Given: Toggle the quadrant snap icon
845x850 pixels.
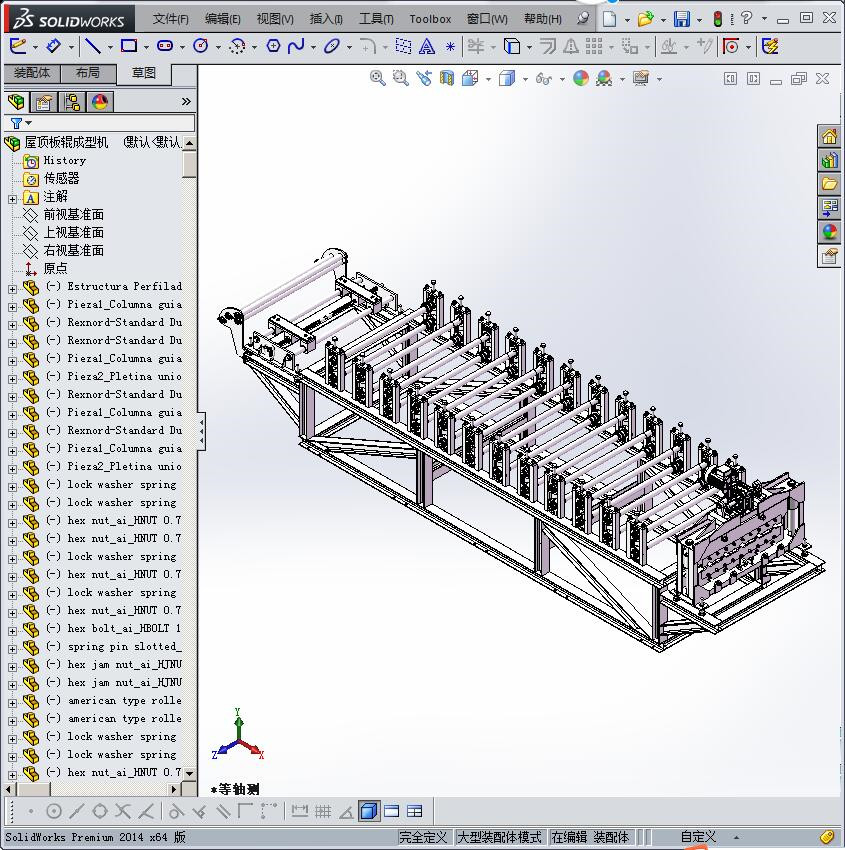Looking at the screenshot, I should tap(100, 812).
